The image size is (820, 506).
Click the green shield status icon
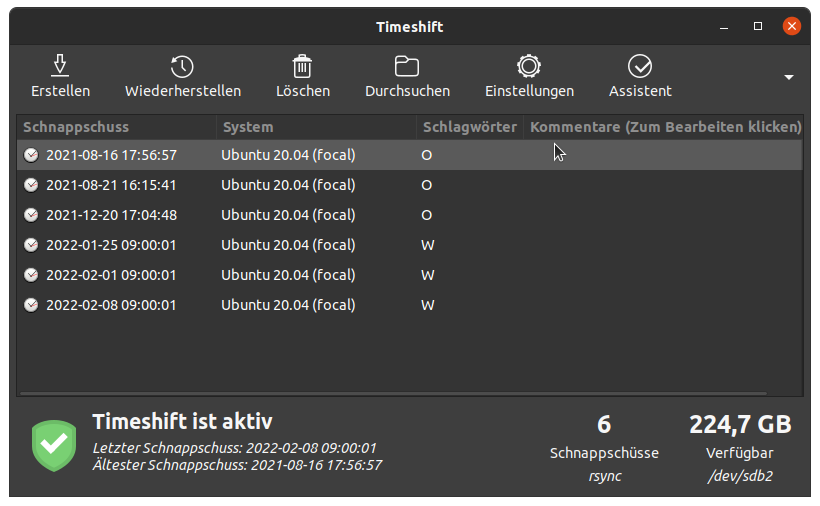click(54, 445)
